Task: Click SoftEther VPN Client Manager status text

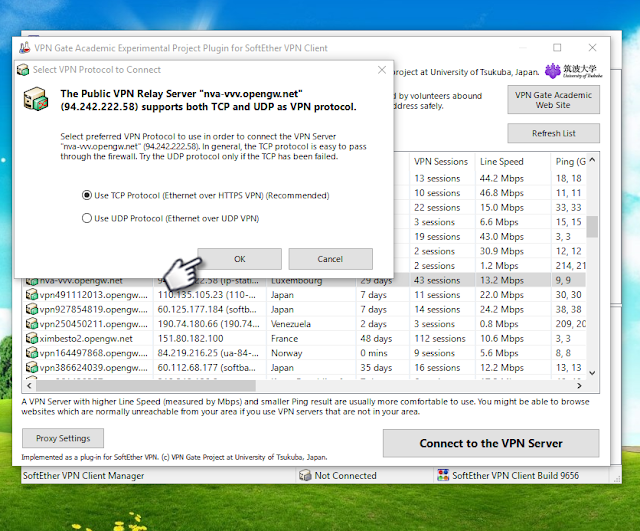Action: pos(83,475)
